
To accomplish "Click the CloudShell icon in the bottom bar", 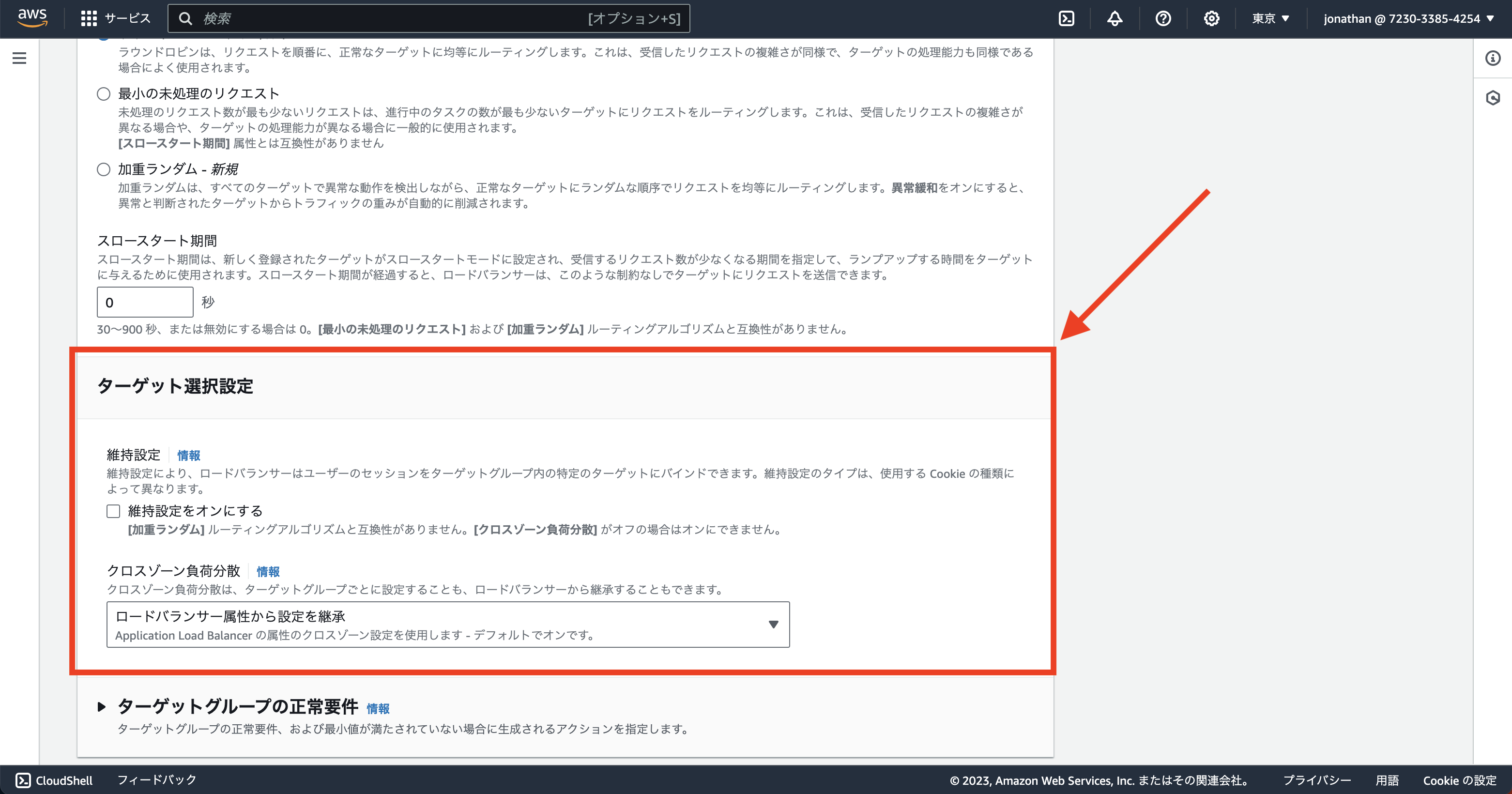I will coord(22,780).
